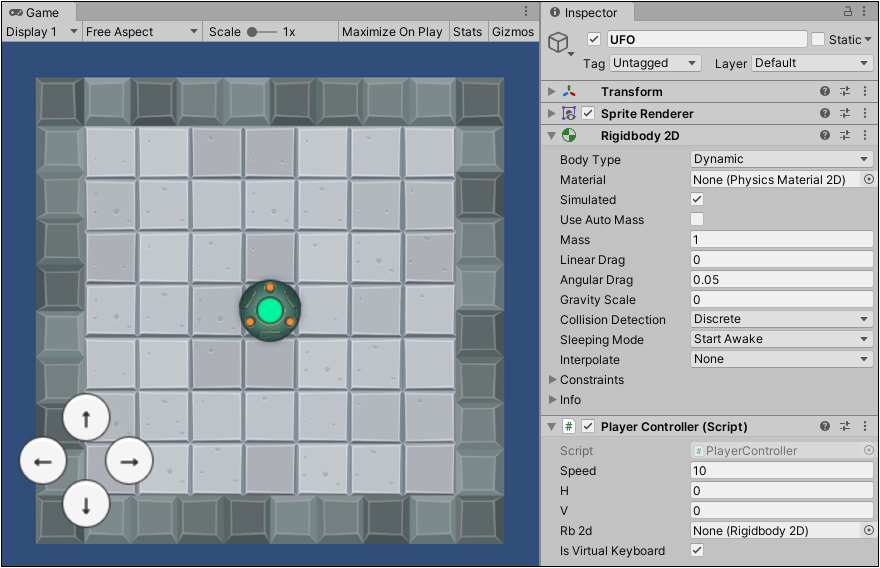Screen dimensions: 880x568
Task: Enable Use Auto Mass checkbox
Action: [697, 220]
